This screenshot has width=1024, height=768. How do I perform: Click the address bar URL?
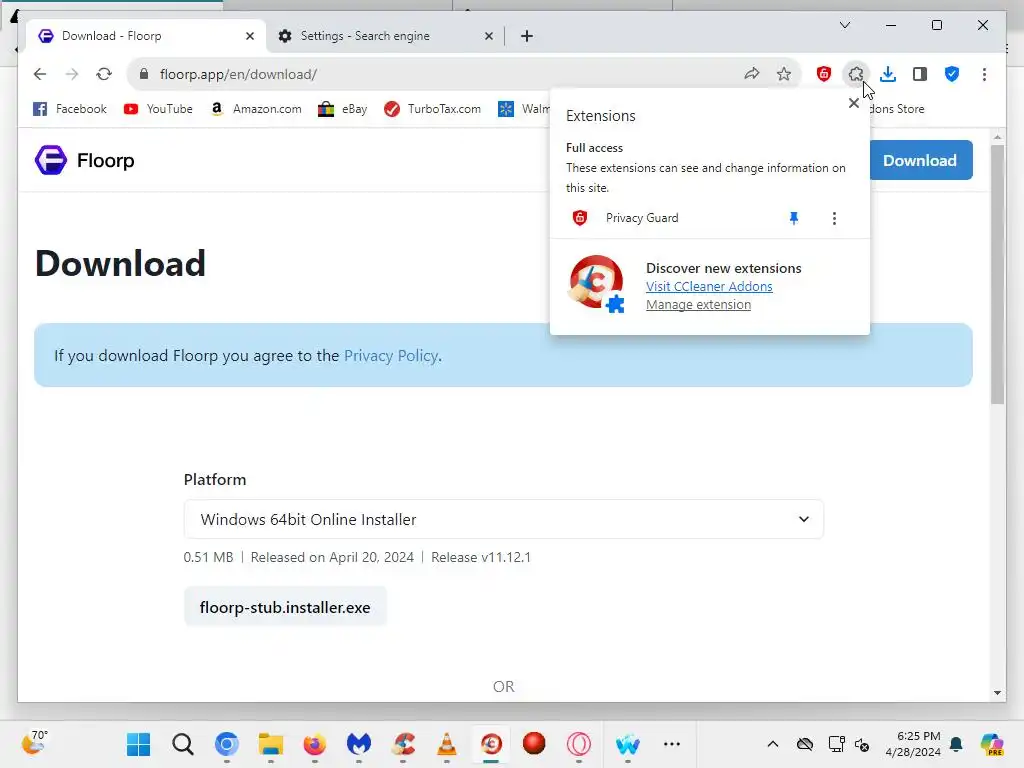[238, 74]
